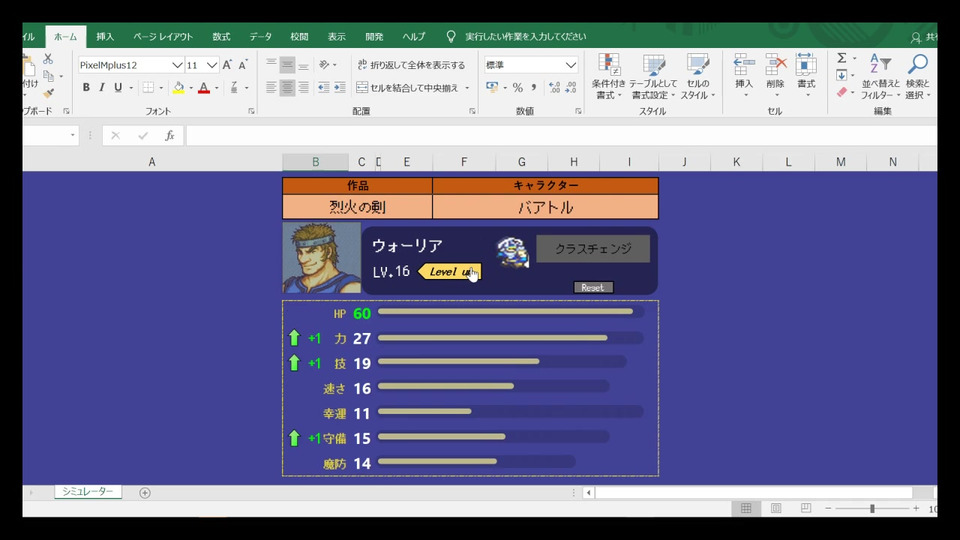Open the font size 11 dropdown
The image size is (960, 540).
[x=212, y=65]
